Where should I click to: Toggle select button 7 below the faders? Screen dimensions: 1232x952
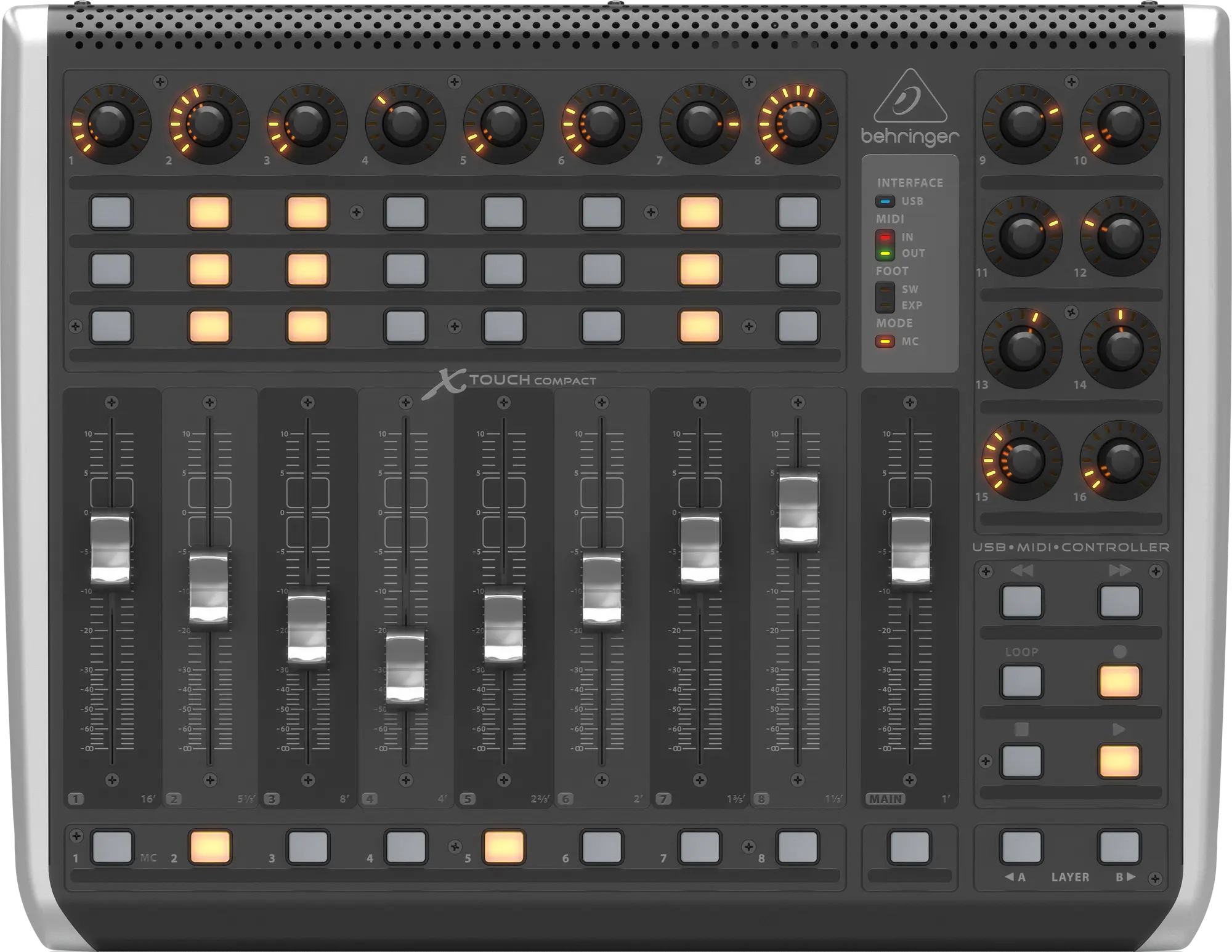click(700, 847)
